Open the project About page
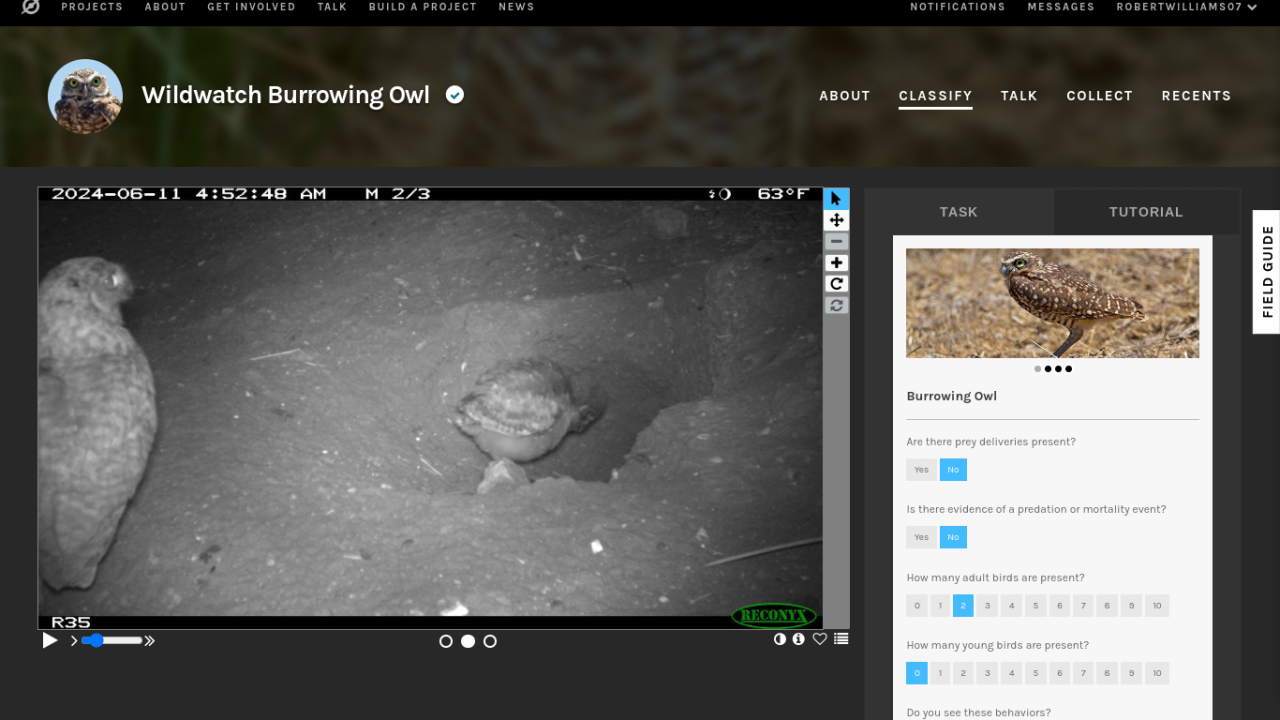 [845, 96]
